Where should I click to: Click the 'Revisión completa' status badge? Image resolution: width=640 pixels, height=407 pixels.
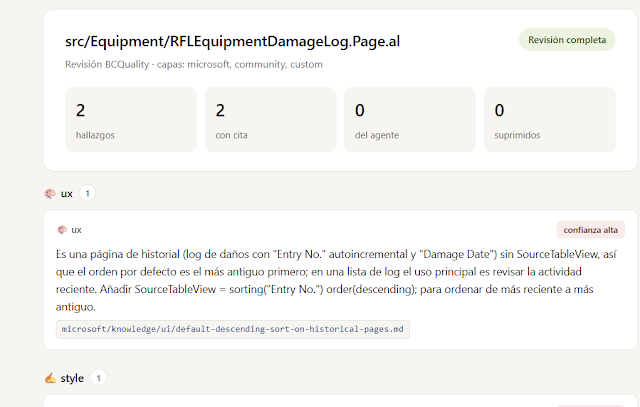[567, 40]
